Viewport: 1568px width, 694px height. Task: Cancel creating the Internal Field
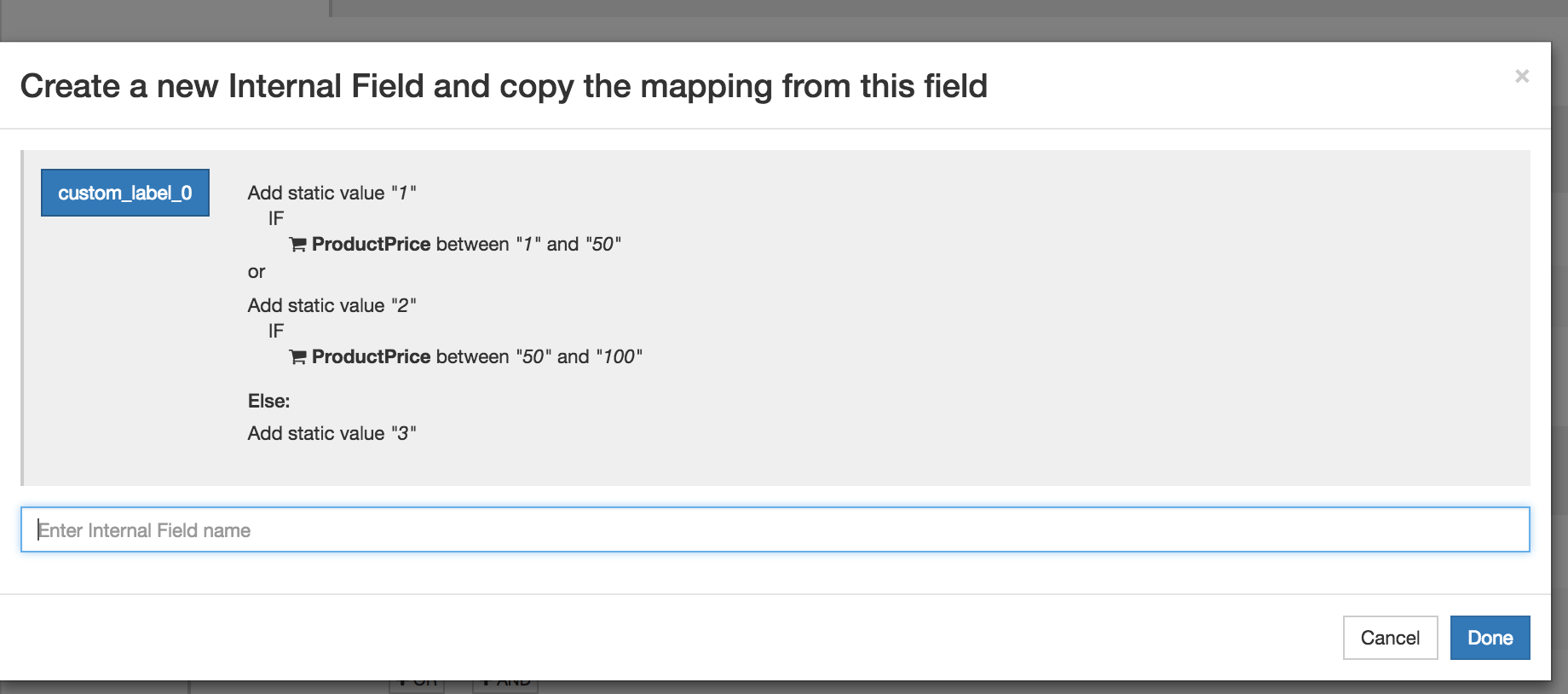(x=1390, y=638)
